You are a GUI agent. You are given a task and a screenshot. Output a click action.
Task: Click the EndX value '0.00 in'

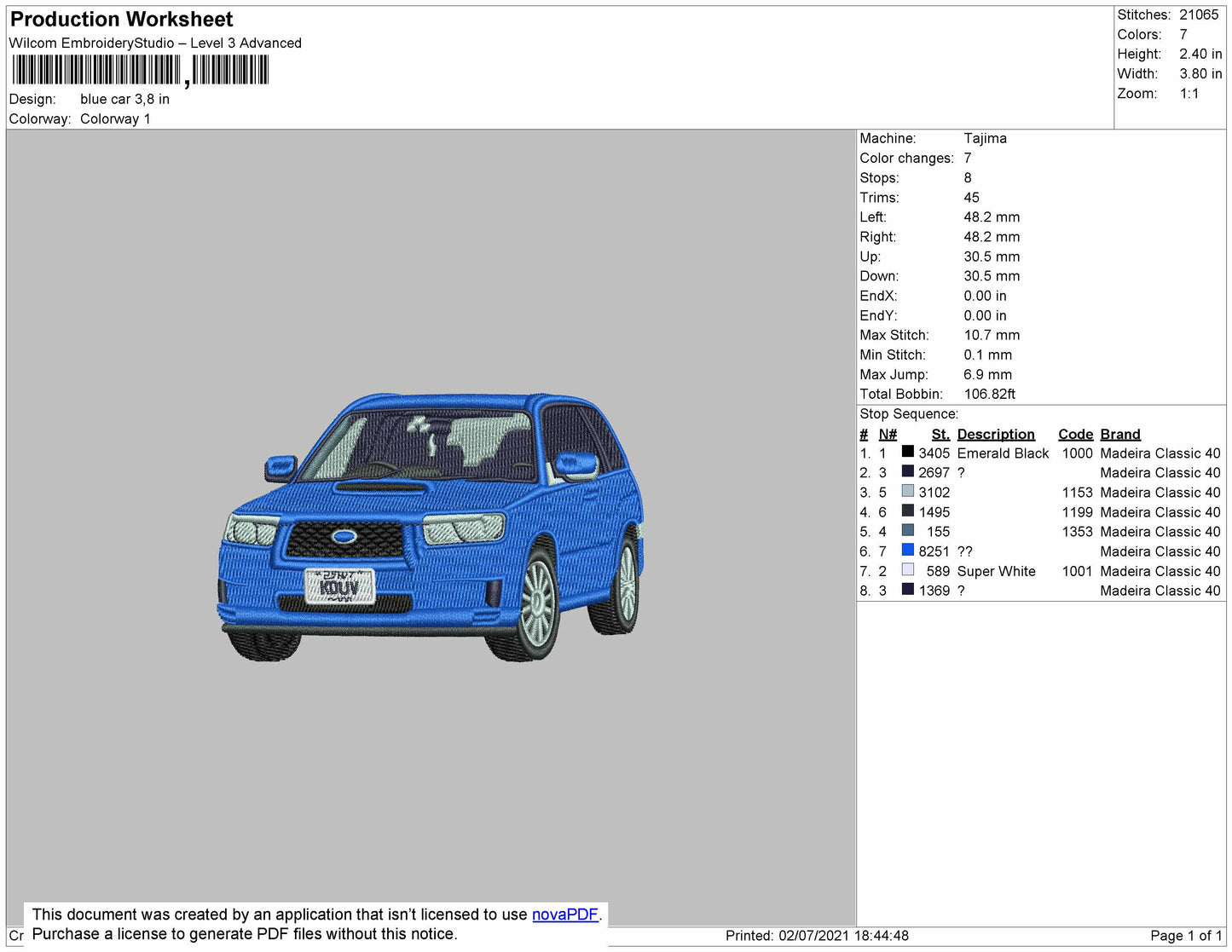985,296
